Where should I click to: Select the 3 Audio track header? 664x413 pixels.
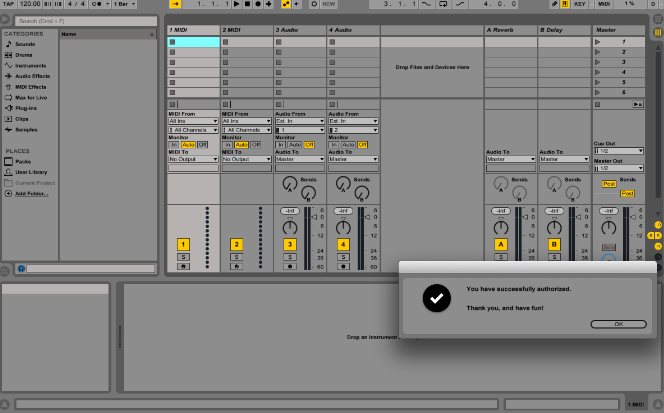point(300,30)
